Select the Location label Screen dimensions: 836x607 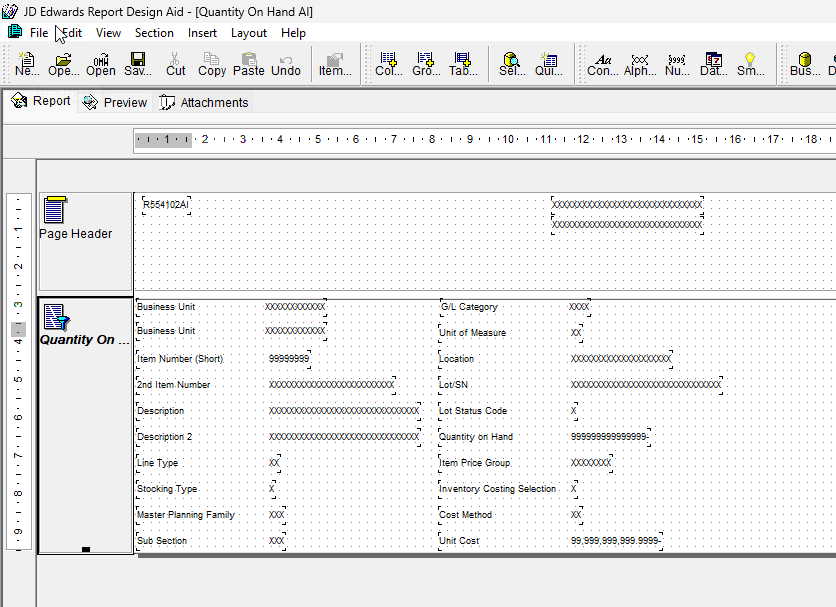456,358
